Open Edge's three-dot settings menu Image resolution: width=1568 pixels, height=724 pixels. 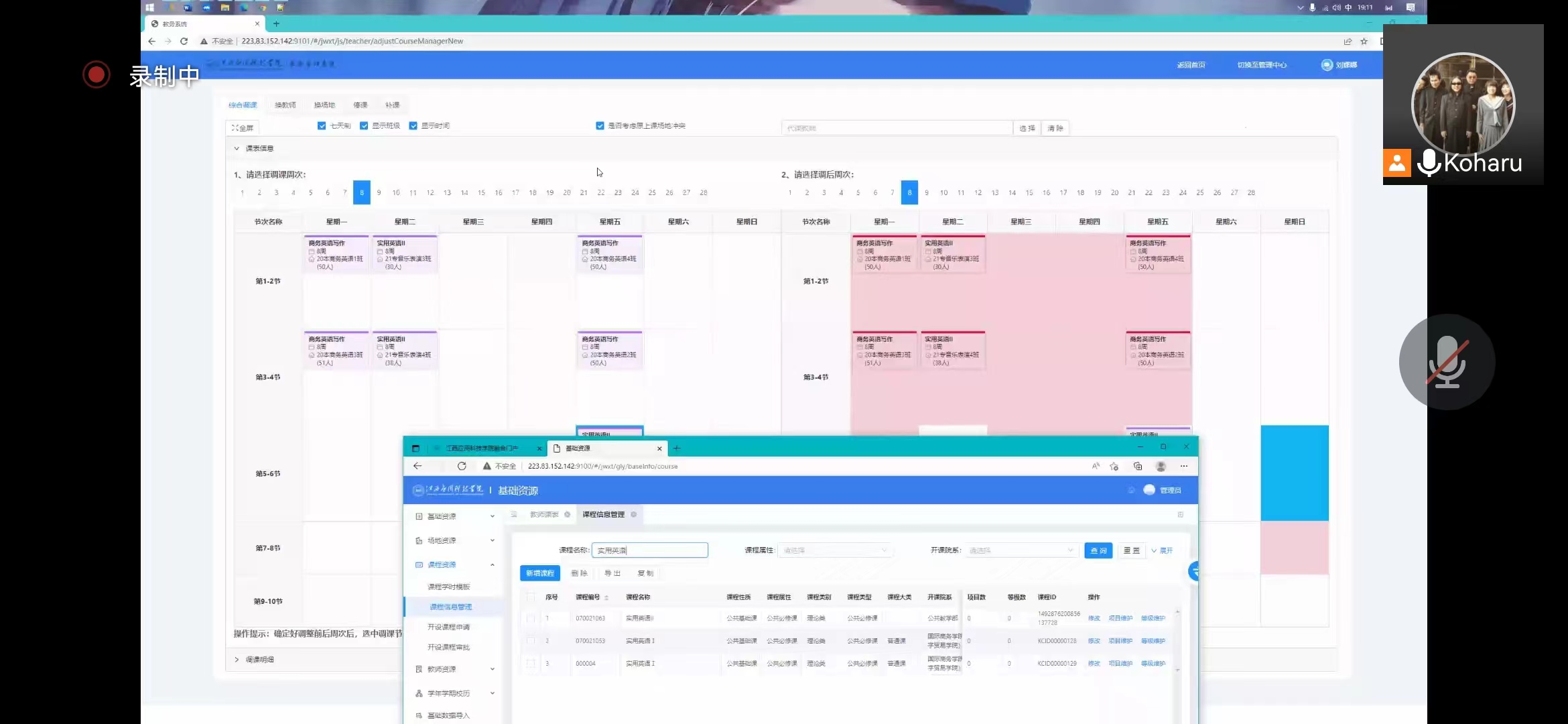tap(1184, 466)
